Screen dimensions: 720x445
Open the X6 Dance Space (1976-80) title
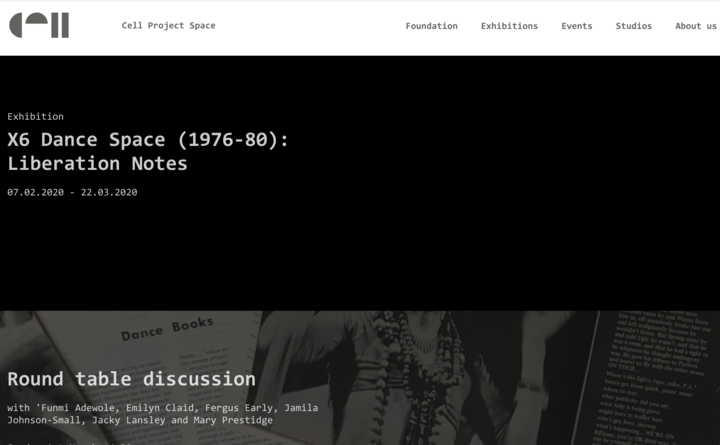(148, 140)
